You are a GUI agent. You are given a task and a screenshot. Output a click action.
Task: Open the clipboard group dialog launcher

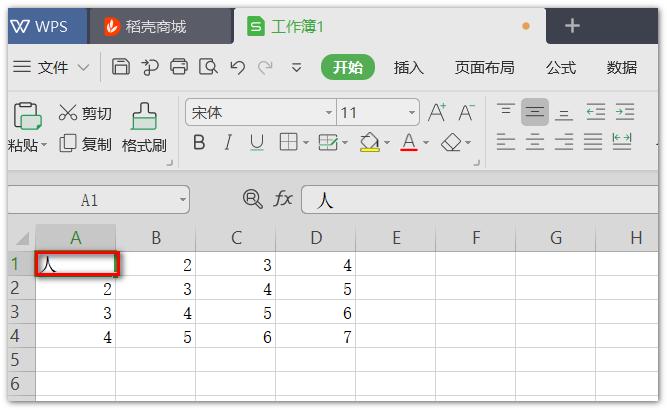(x=170, y=163)
